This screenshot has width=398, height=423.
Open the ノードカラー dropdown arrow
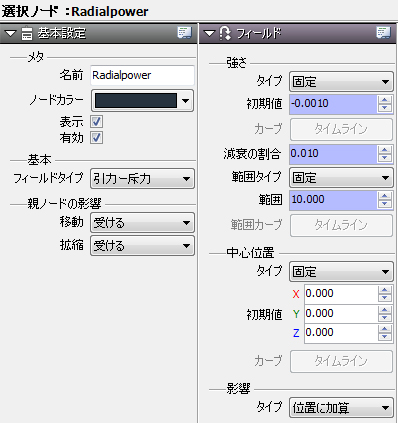click(x=186, y=101)
